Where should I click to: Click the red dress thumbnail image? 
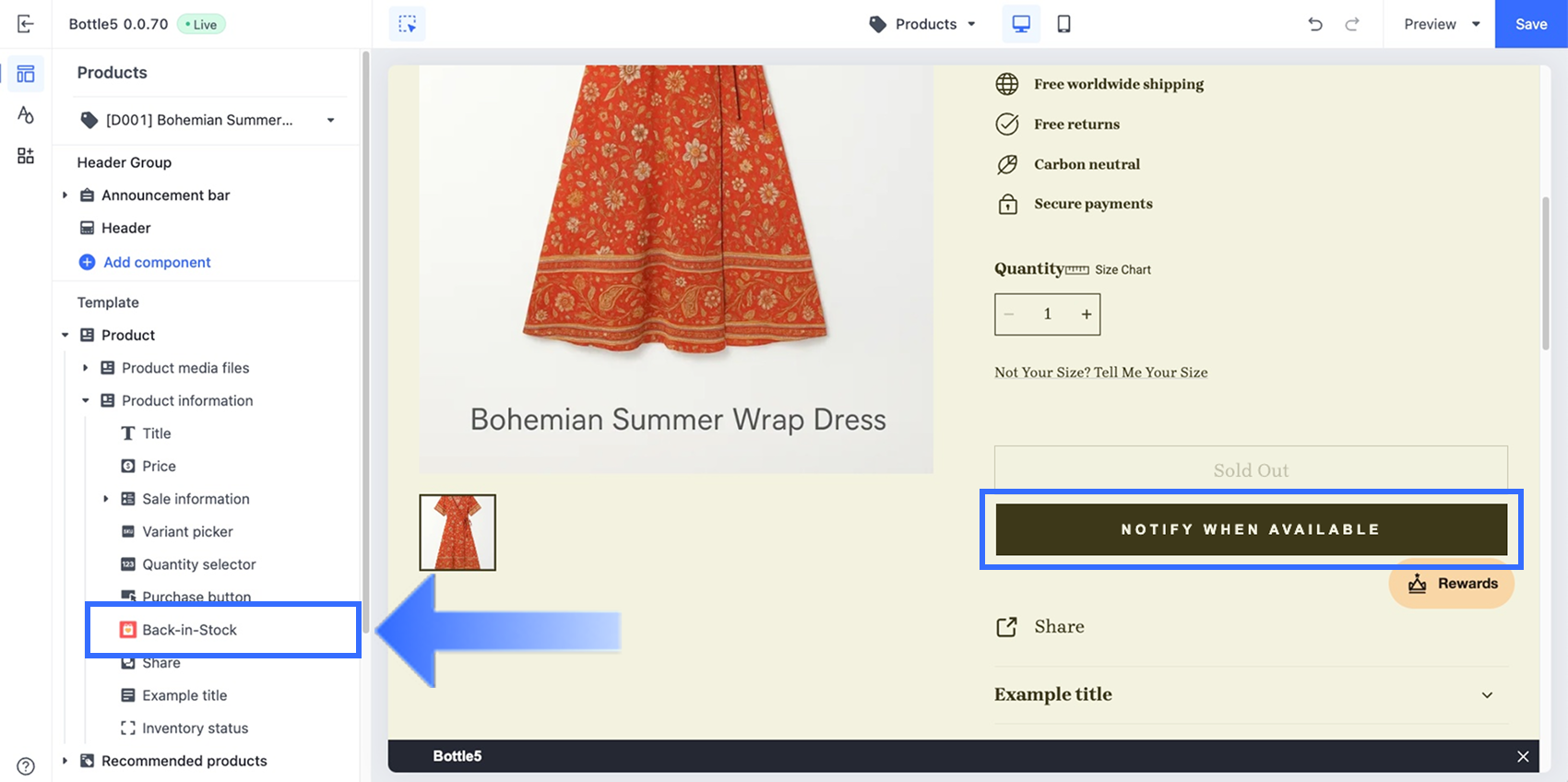(x=457, y=532)
